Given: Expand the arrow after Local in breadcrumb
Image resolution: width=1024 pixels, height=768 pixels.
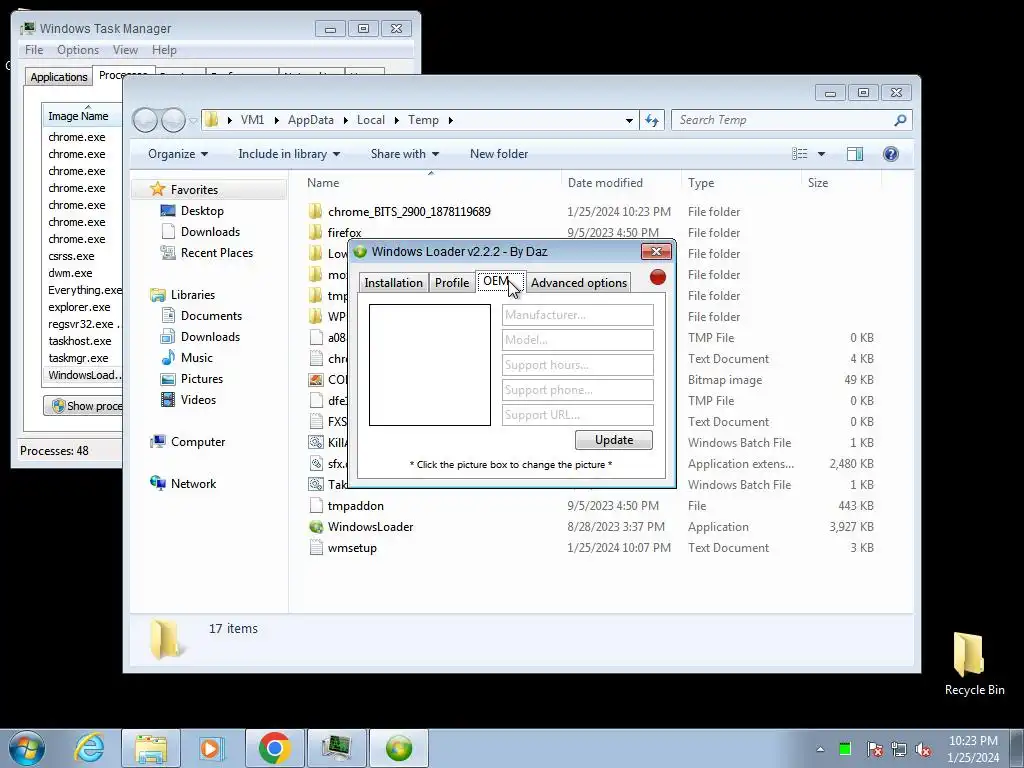Looking at the screenshot, I should pos(396,120).
